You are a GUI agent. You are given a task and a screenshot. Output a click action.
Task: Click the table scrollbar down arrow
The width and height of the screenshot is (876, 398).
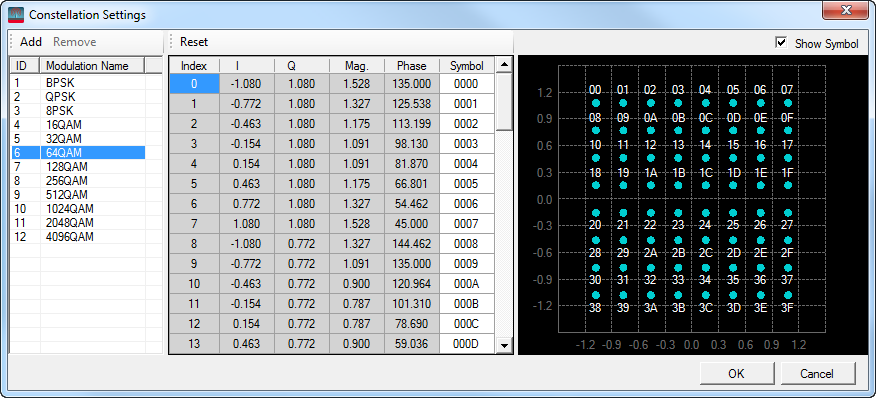(504, 345)
